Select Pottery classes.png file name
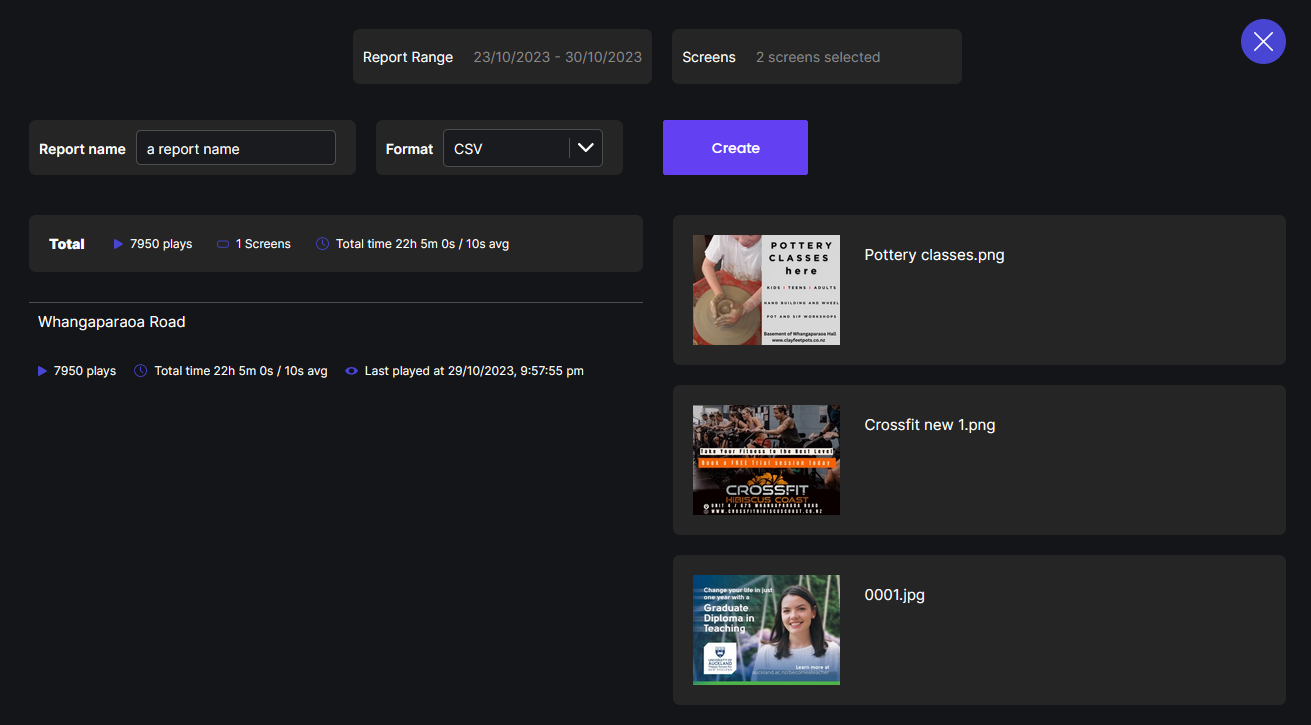Screen dimensions: 1311x725 point(934,255)
